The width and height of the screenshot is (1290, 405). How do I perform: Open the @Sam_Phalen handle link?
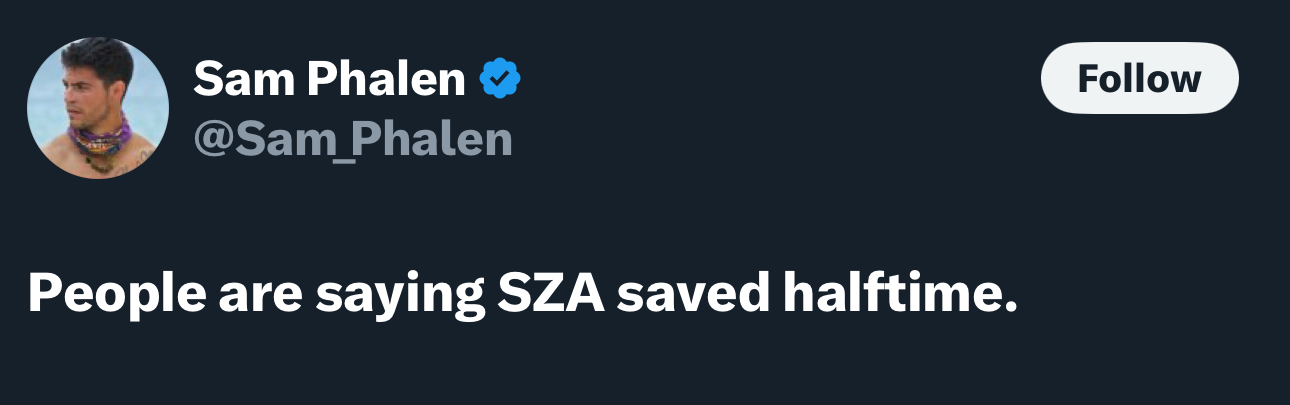pyautogui.click(x=352, y=140)
